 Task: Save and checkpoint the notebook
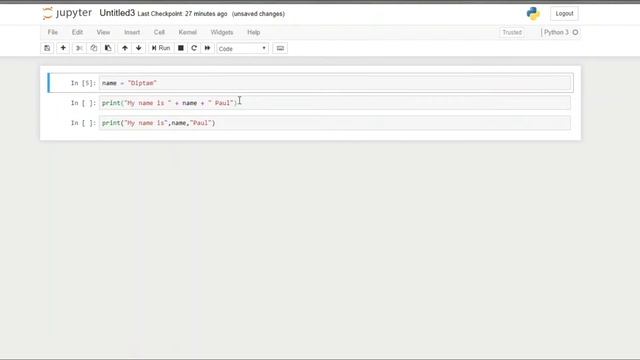[47, 48]
